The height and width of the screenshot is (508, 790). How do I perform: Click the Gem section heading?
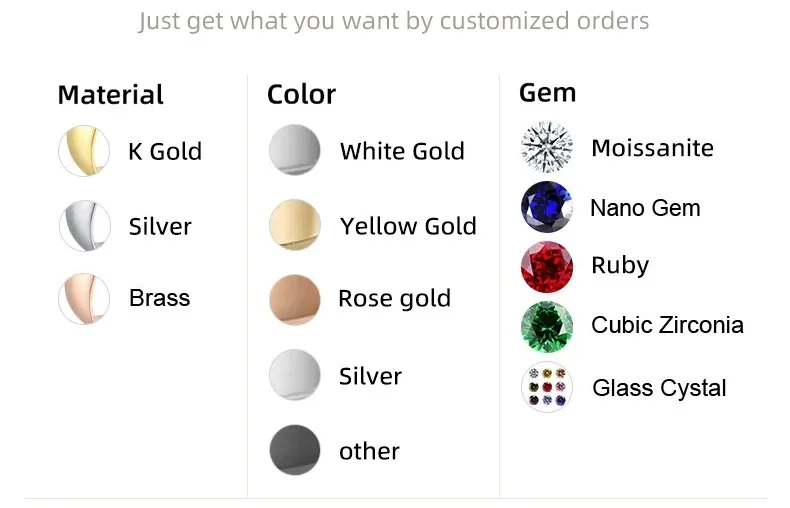point(547,93)
